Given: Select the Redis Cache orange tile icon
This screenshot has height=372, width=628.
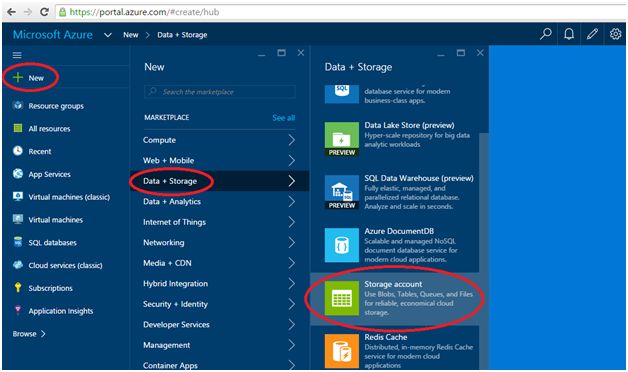Looking at the screenshot, I should pyautogui.click(x=342, y=351).
